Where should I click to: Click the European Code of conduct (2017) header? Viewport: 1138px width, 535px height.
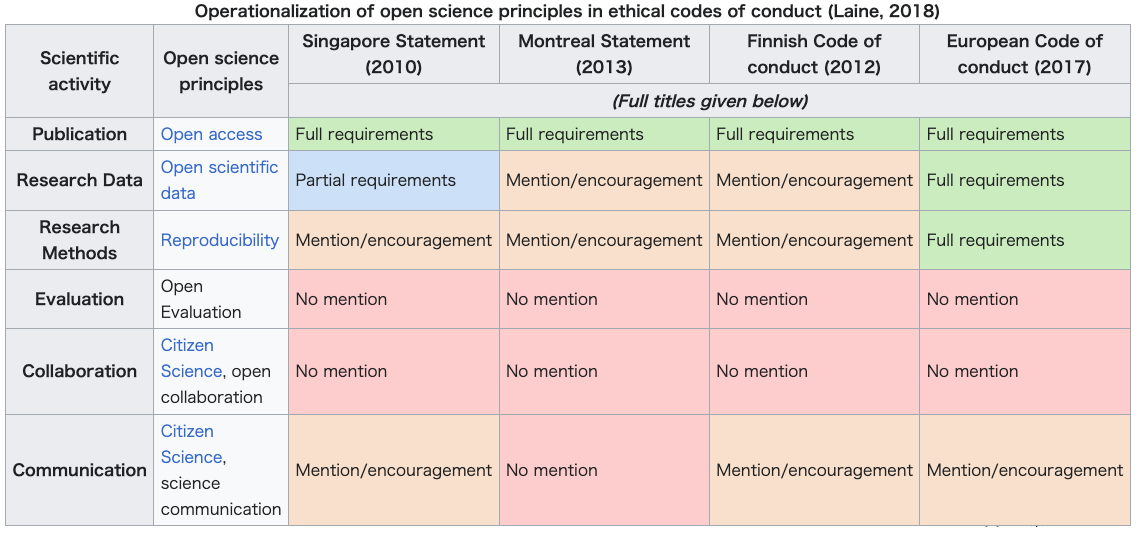(x=1024, y=54)
